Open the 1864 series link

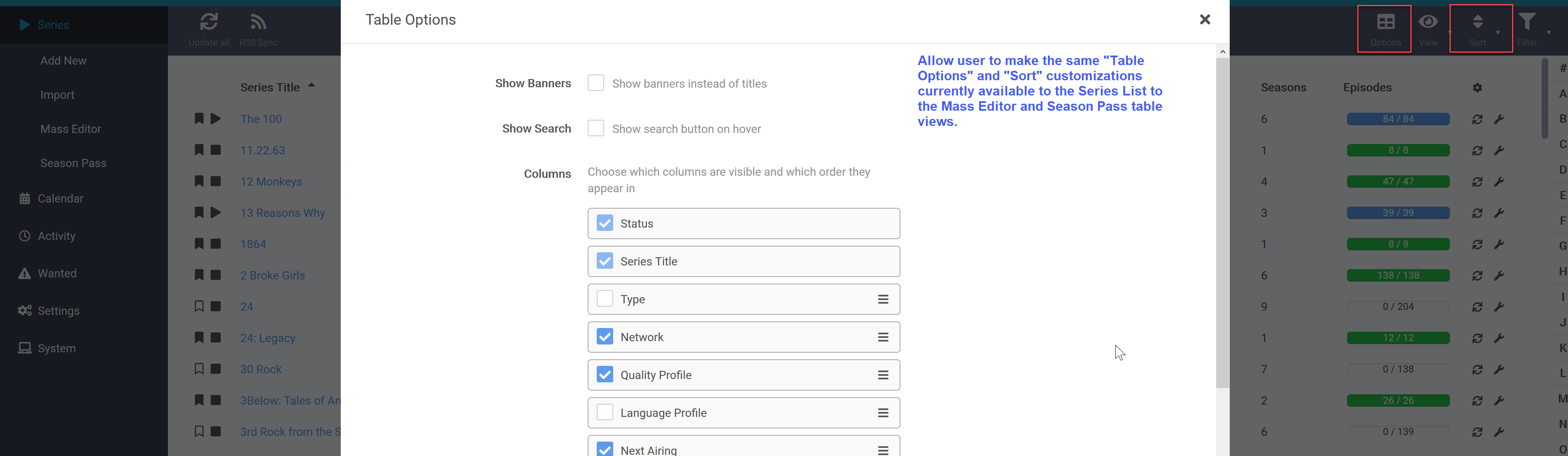click(x=253, y=244)
